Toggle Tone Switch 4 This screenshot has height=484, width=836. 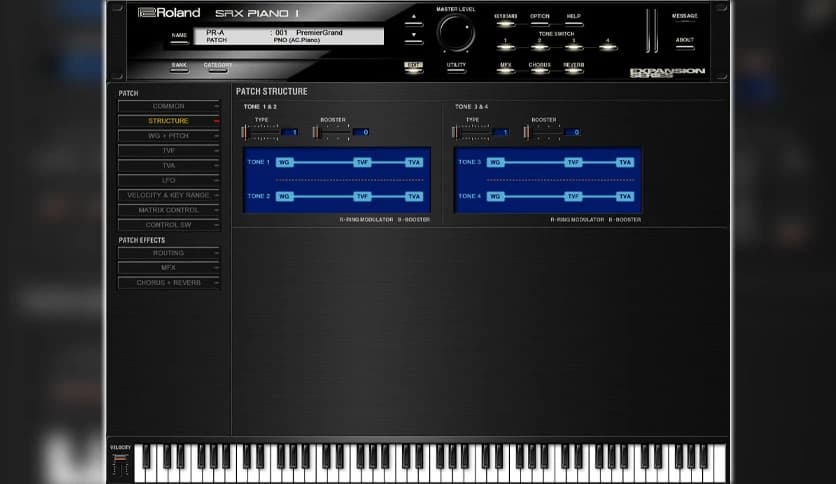pyautogui.click(x=607, y=45)
